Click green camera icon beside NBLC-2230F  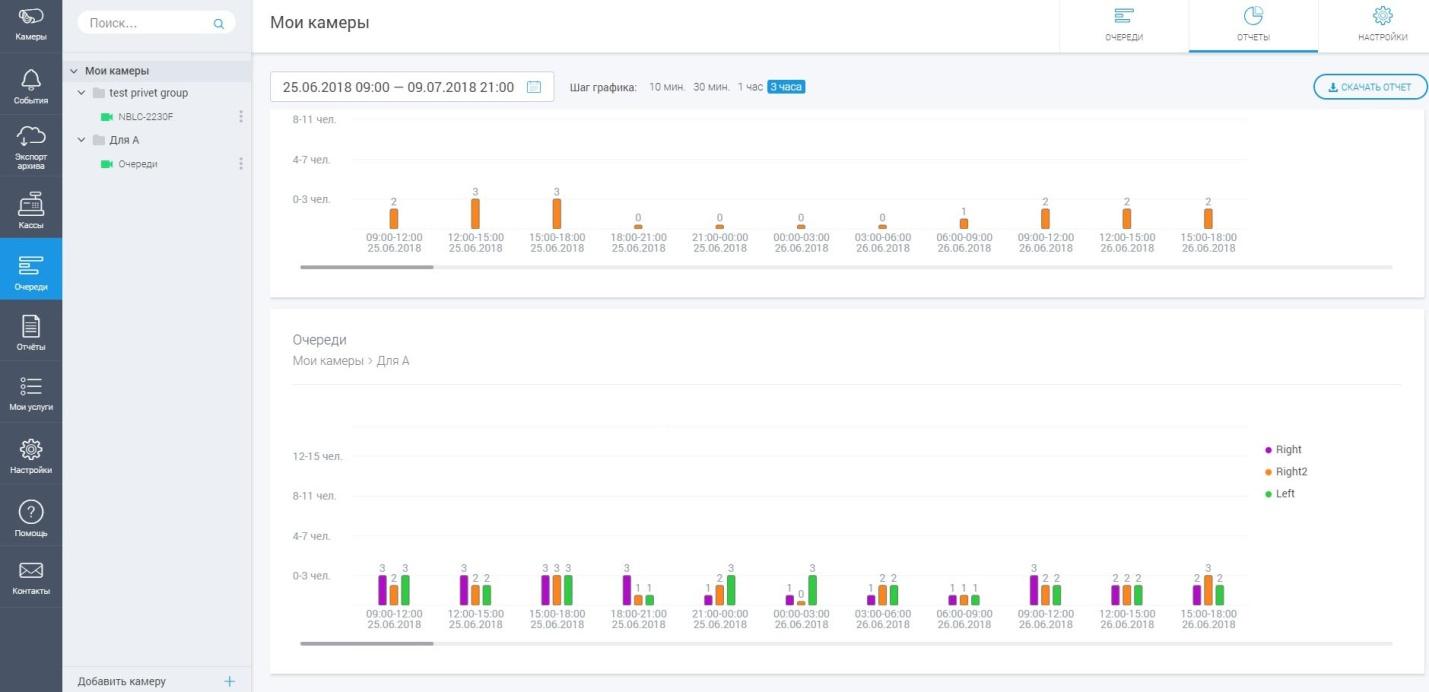coord(107,116)
